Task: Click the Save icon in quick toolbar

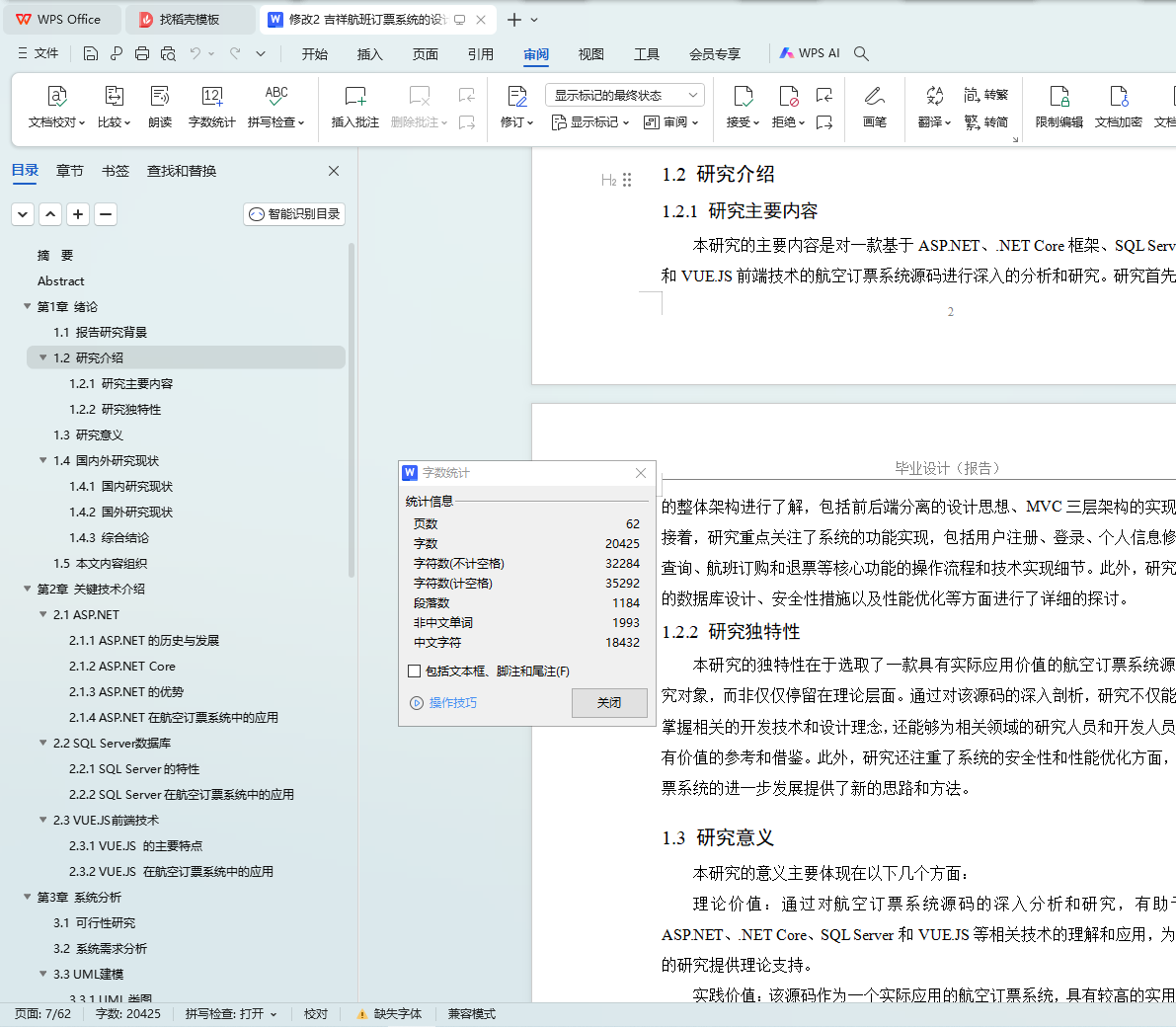Action: click(91, 53)
